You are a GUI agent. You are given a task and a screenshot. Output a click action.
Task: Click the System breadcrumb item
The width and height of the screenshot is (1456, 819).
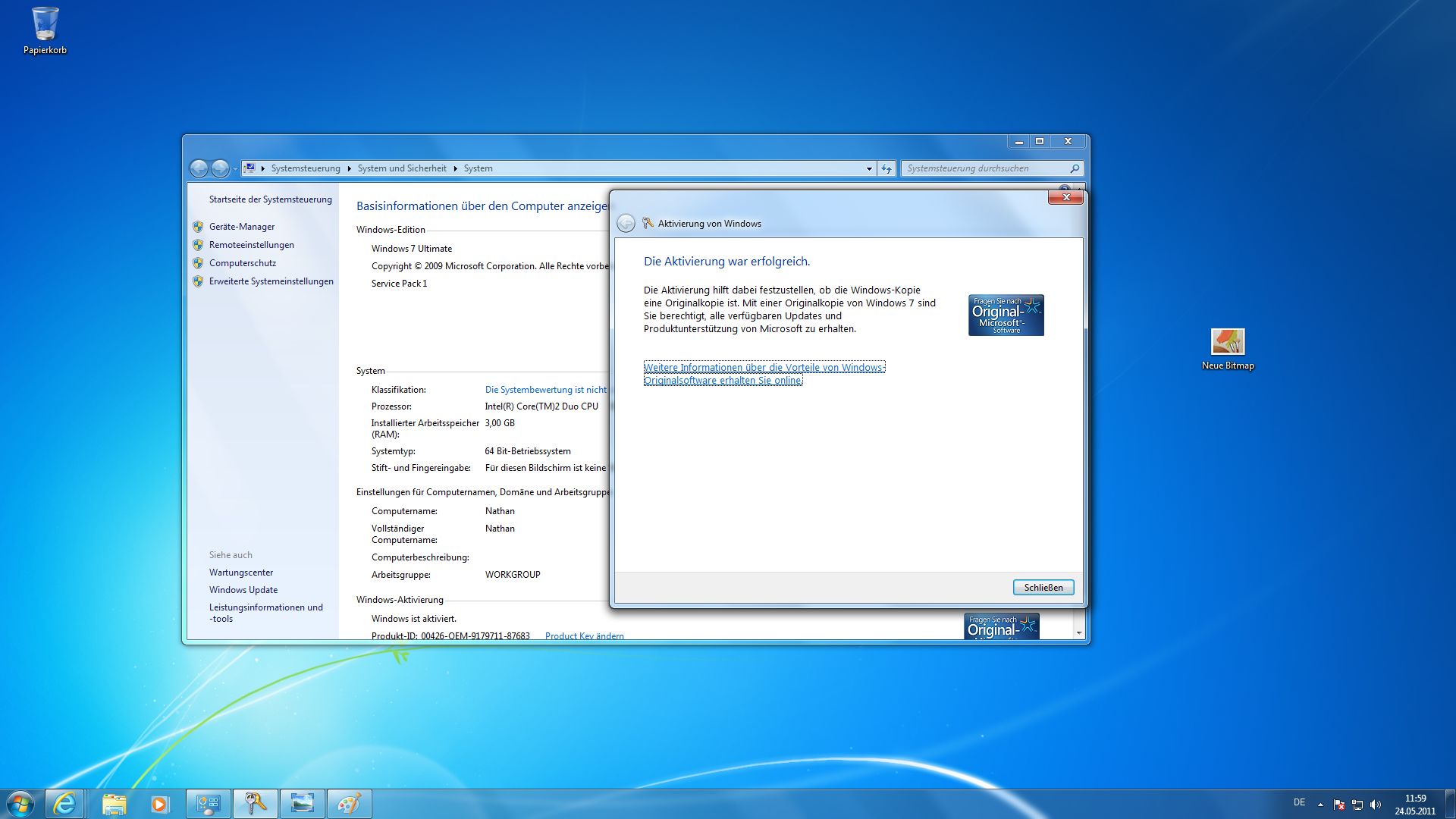[478, 168]
